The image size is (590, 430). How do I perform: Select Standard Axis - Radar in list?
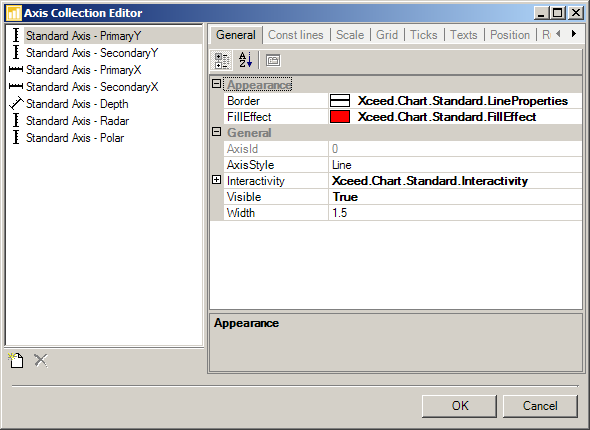[x=78, y=121]
